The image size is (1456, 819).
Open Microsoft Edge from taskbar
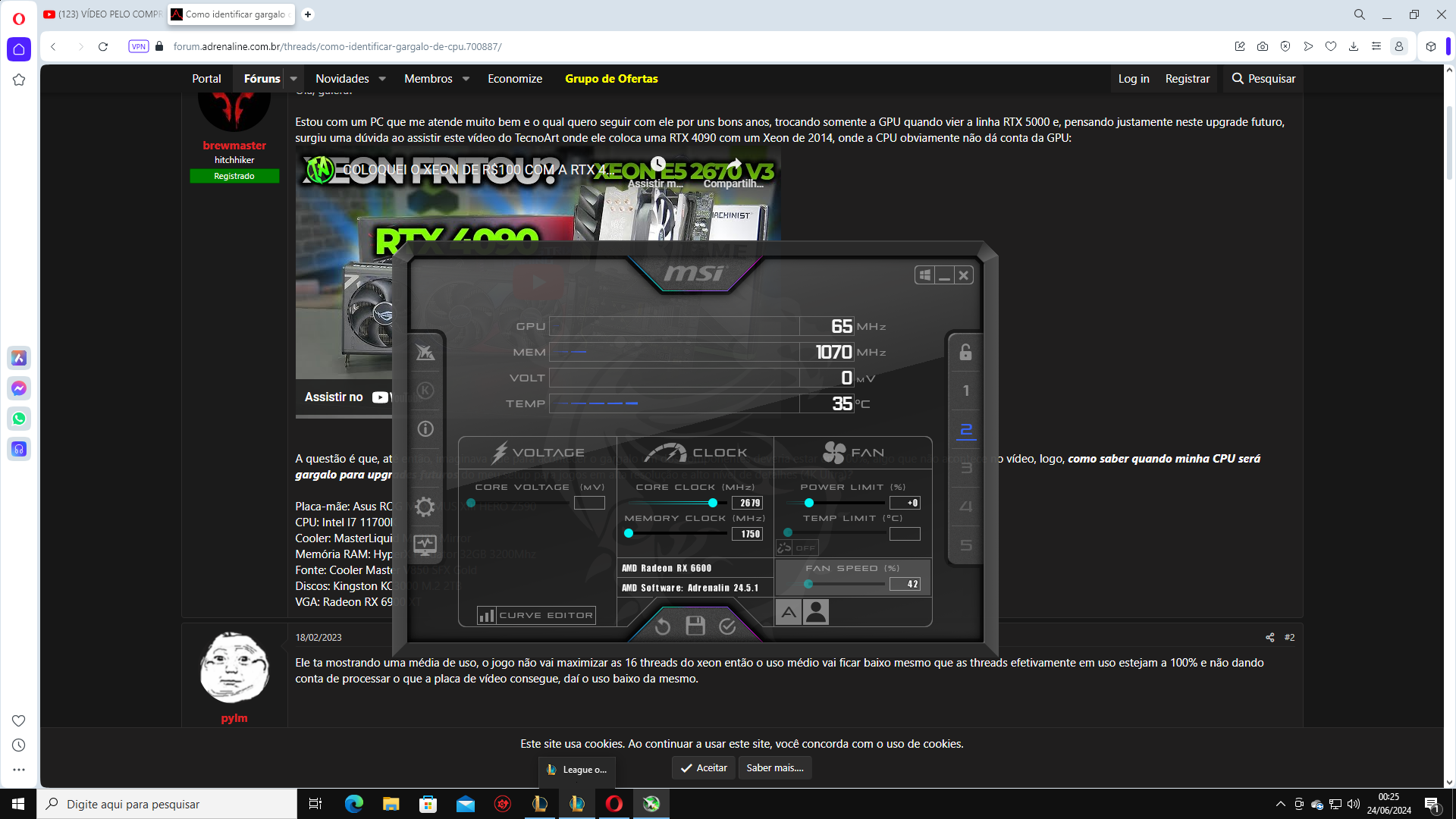pos(354,804)
